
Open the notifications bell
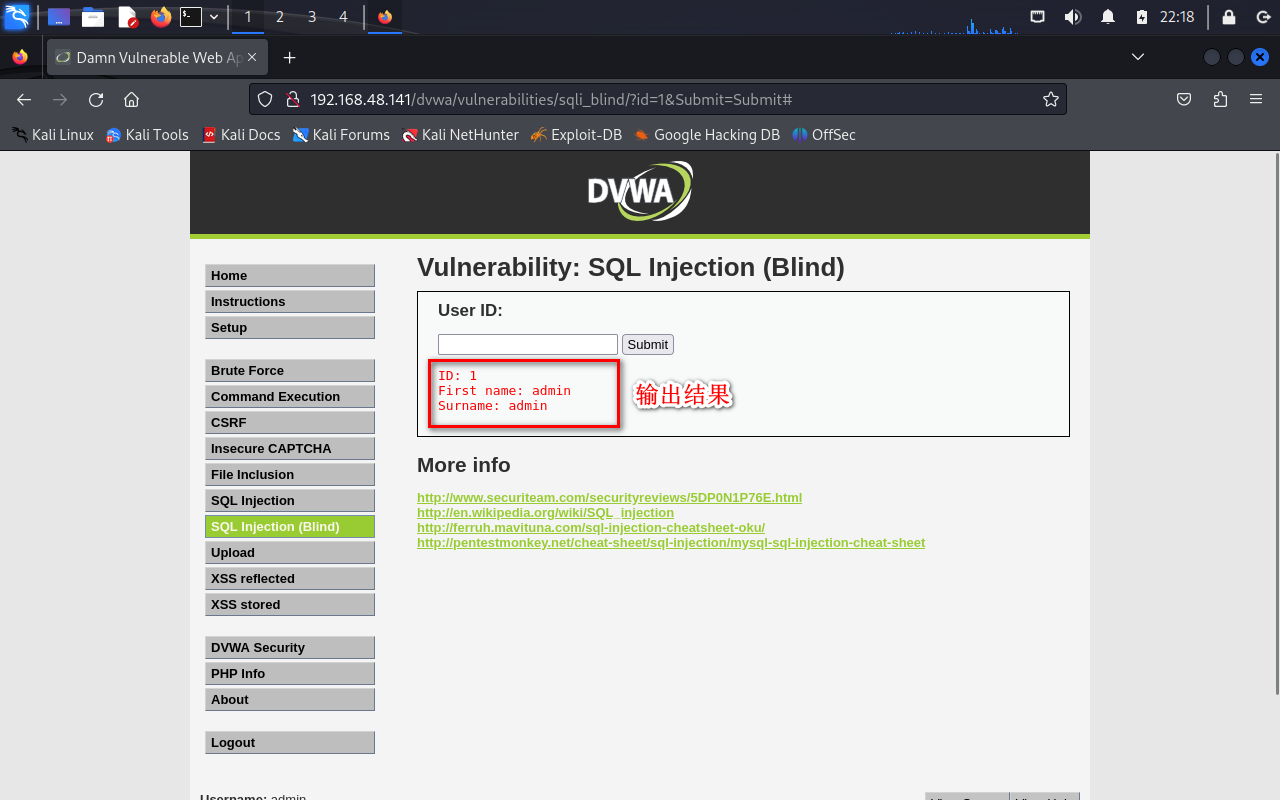click(x=1108, y=17)
